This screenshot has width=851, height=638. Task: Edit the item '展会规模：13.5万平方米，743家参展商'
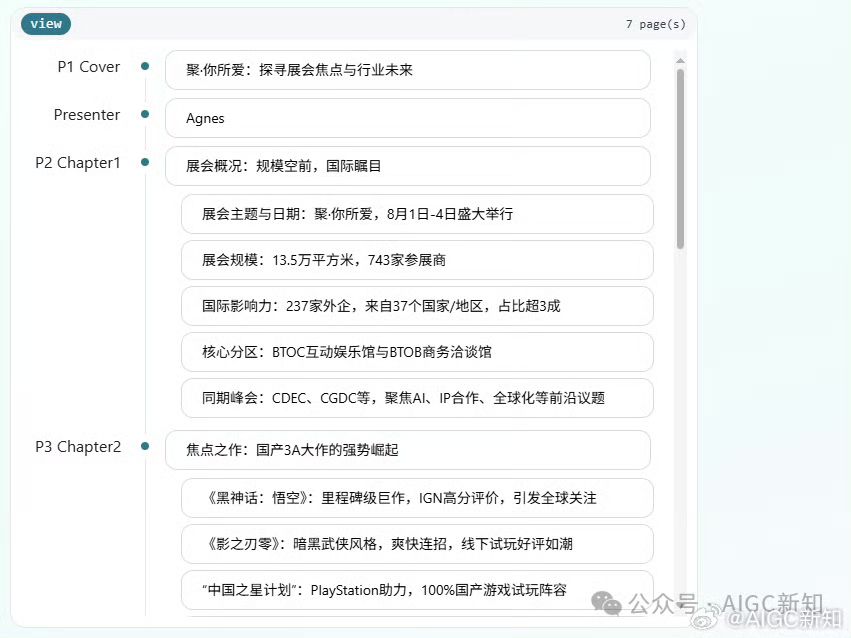coord(417,260)
